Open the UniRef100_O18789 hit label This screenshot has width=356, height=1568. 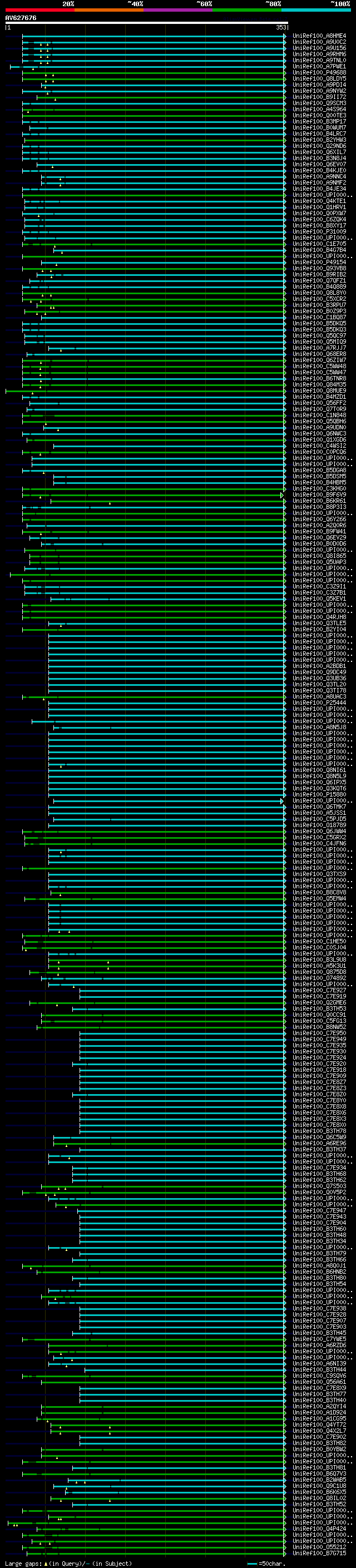click(319, 825)
